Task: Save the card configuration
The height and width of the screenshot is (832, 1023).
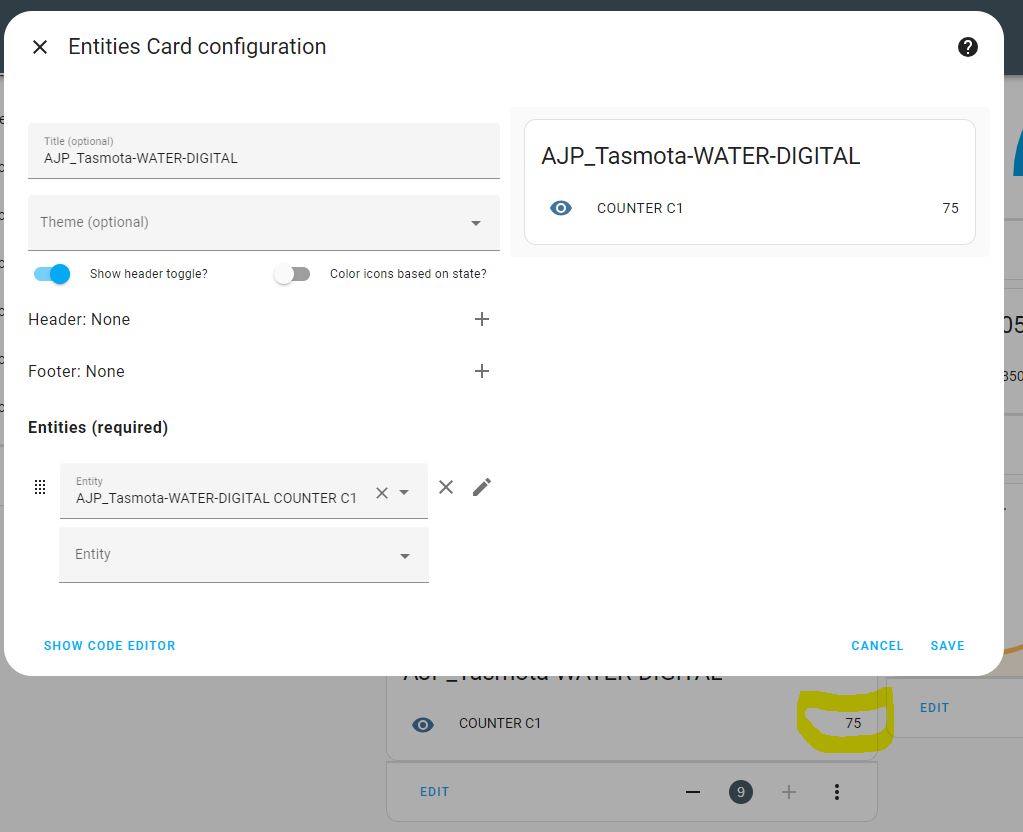Action: 947,645
